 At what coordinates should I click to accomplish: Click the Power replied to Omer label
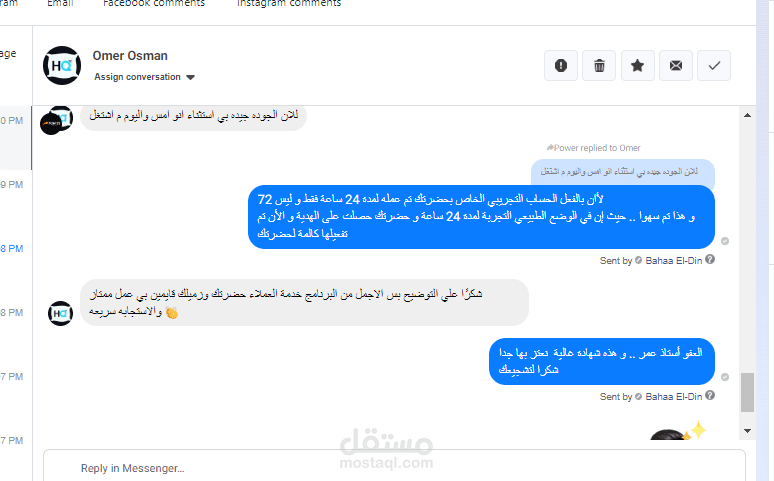593,148
